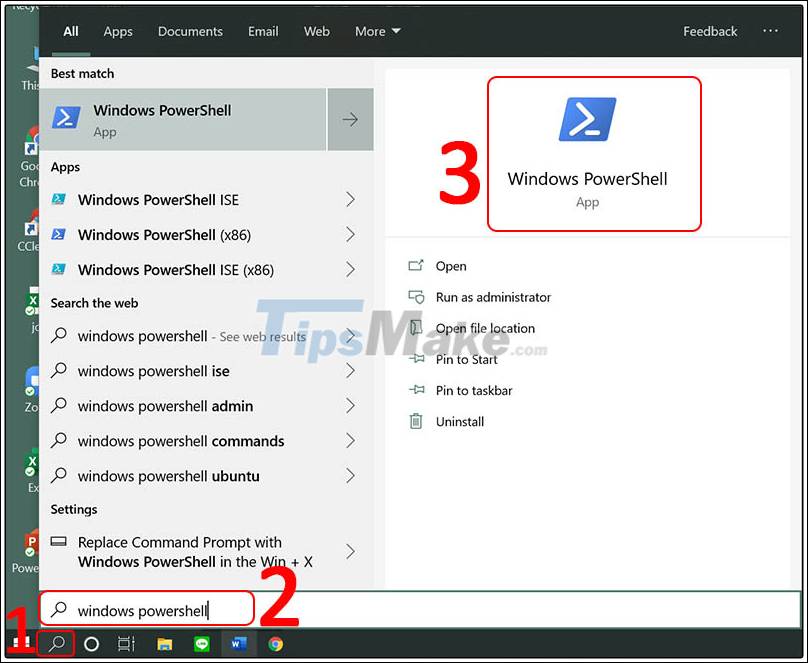
Task: Switch to the Web tab
Action: 316,31
